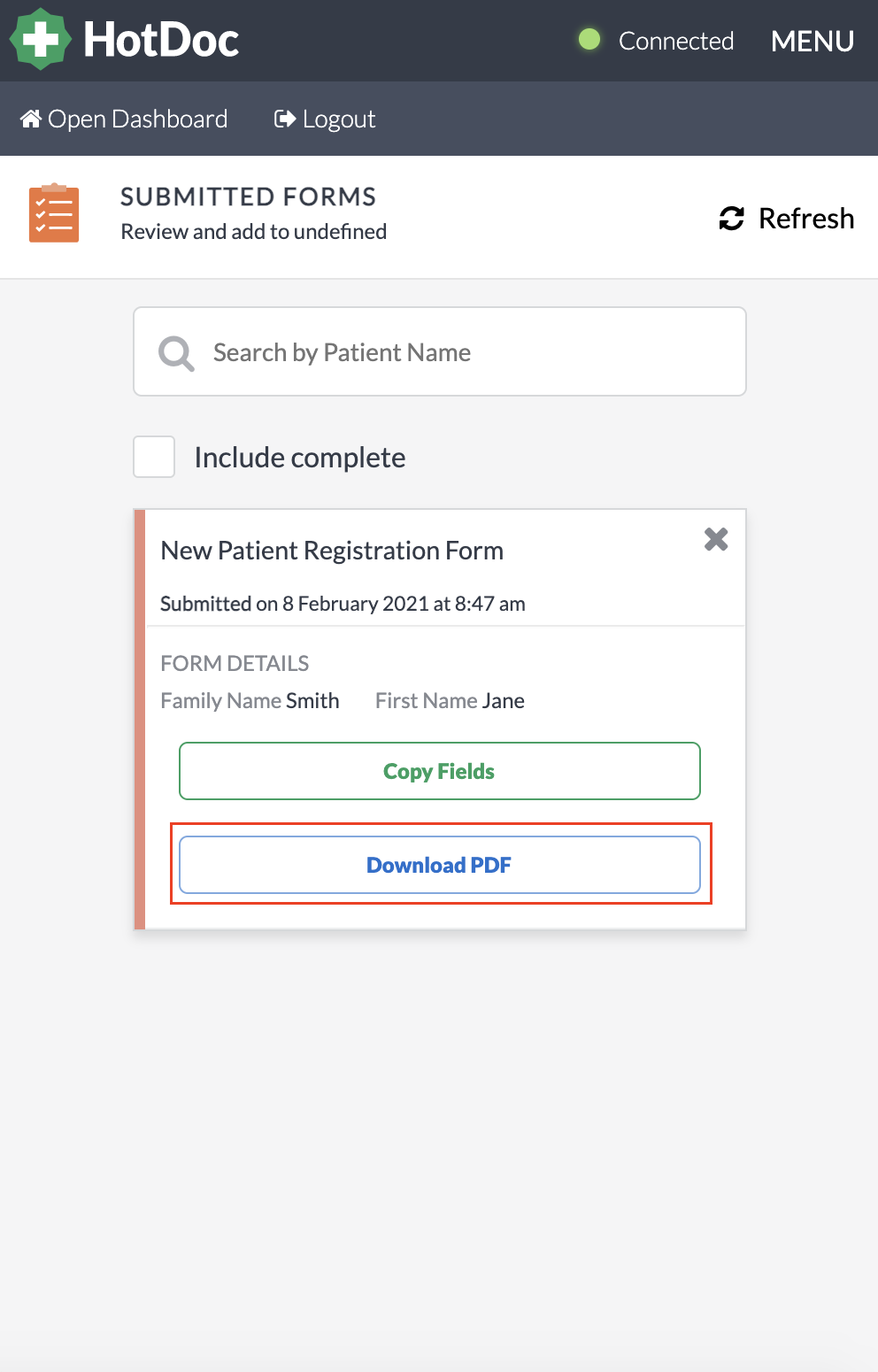The width and height of the screenshot is (878, 1372).
Task: Click the orange clipboard submitted forms icon
Action: click(53, 212)
